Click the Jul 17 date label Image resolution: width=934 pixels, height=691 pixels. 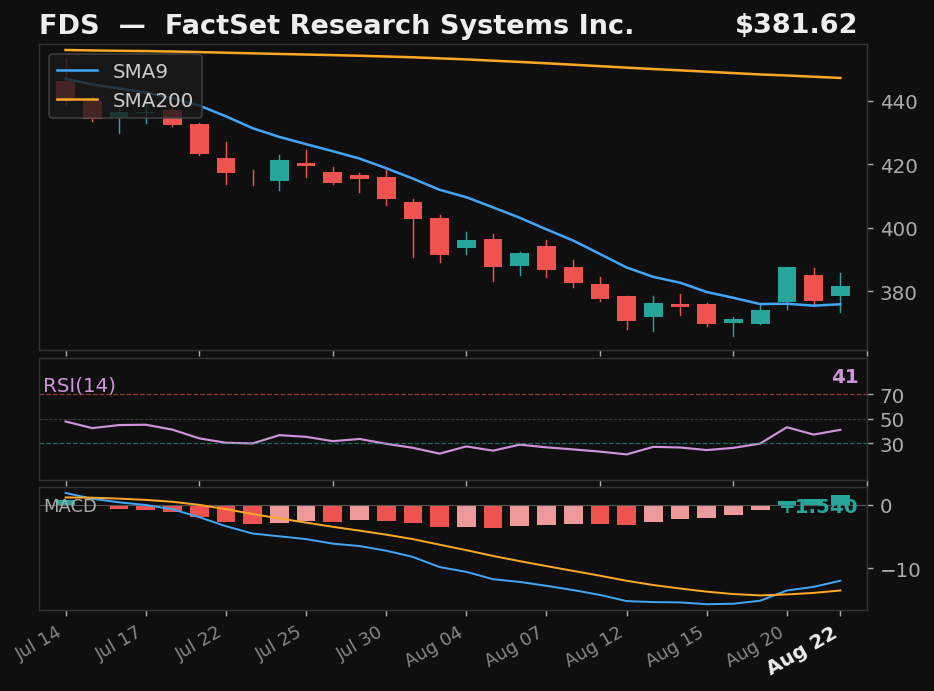[119, 643]
